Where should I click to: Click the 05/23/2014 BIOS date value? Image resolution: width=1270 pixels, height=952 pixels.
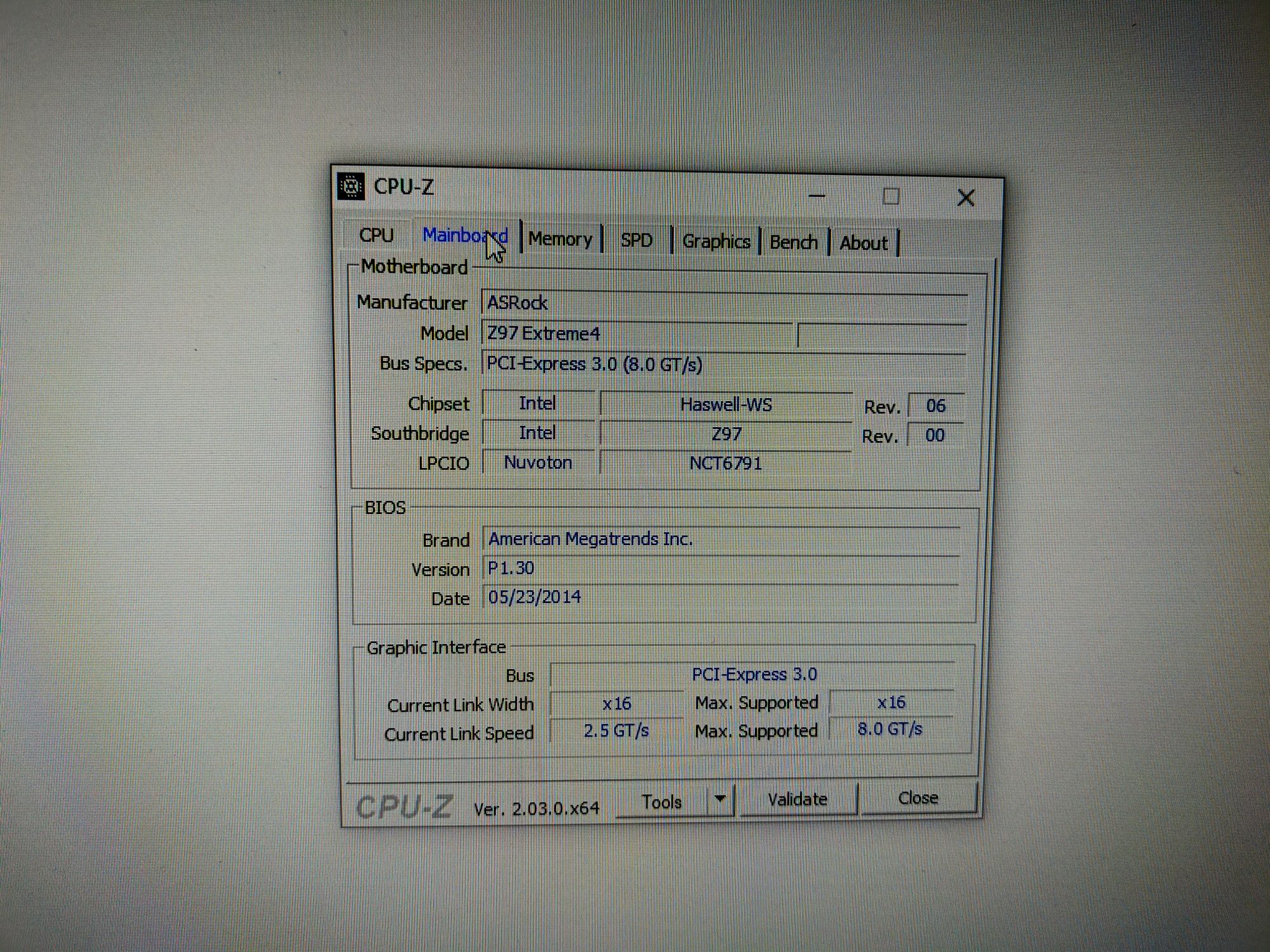[x=721, y=597]
